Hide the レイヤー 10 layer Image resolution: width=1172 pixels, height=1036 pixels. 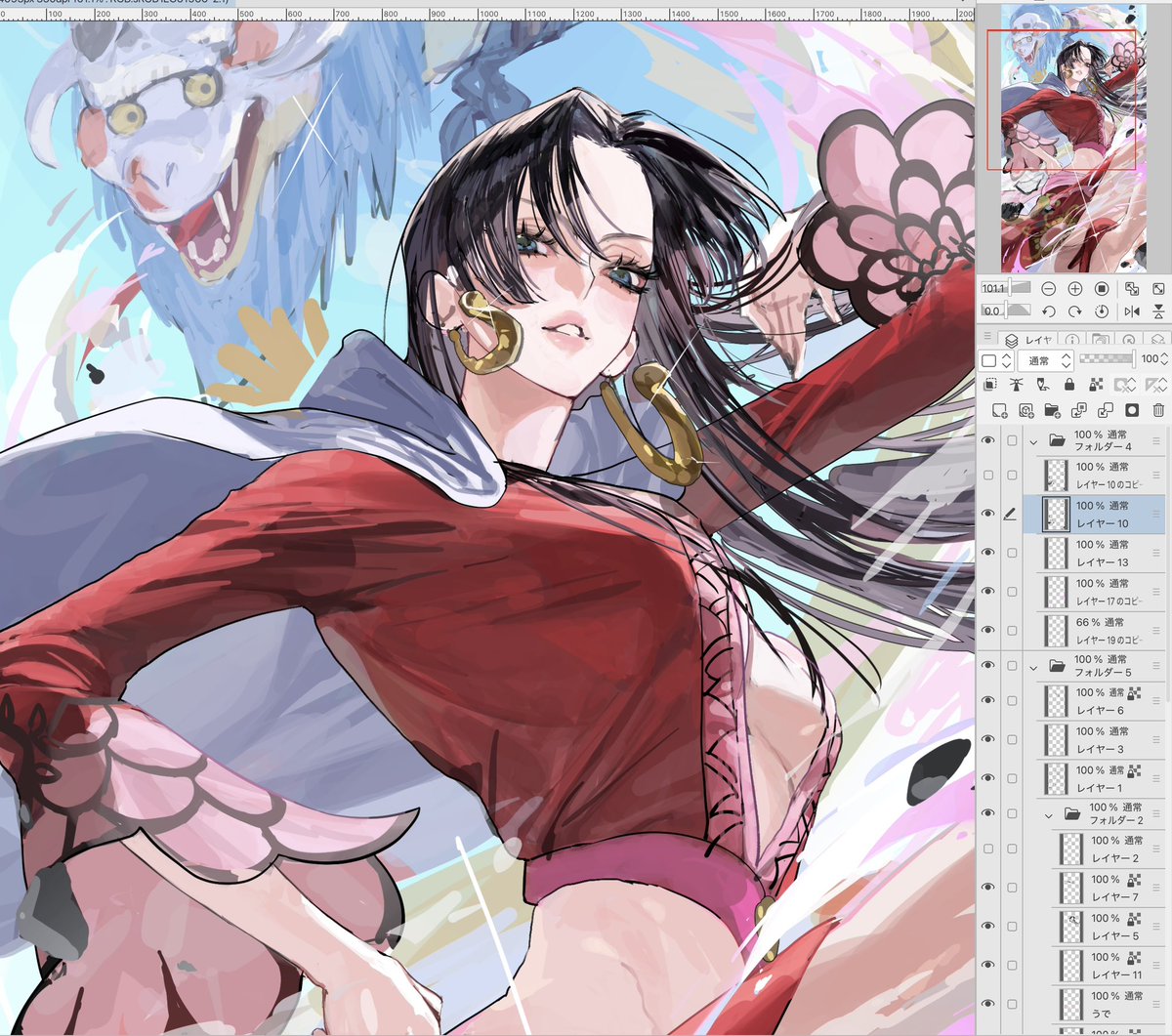tap(987, 514)
